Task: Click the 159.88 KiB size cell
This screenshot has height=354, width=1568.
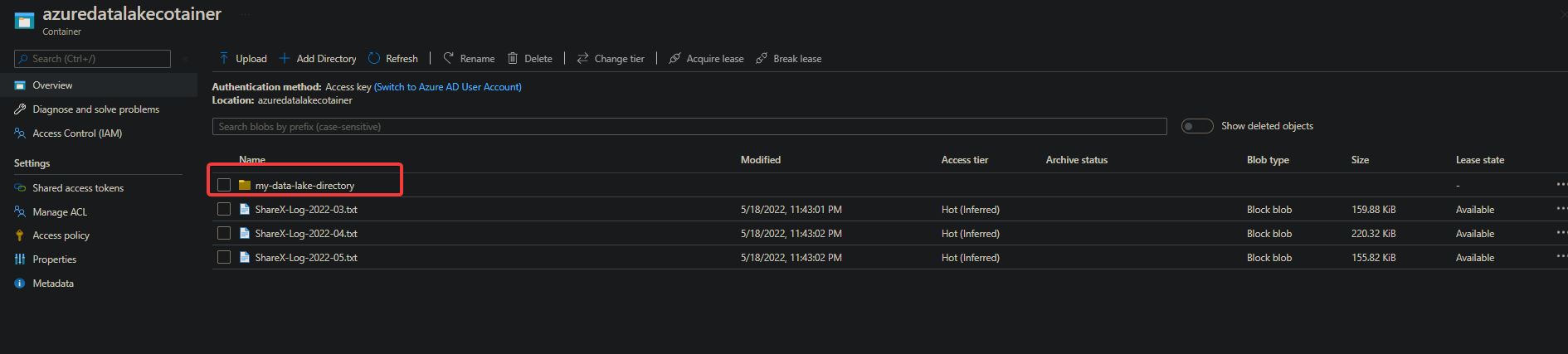Action: point(1374,210)
